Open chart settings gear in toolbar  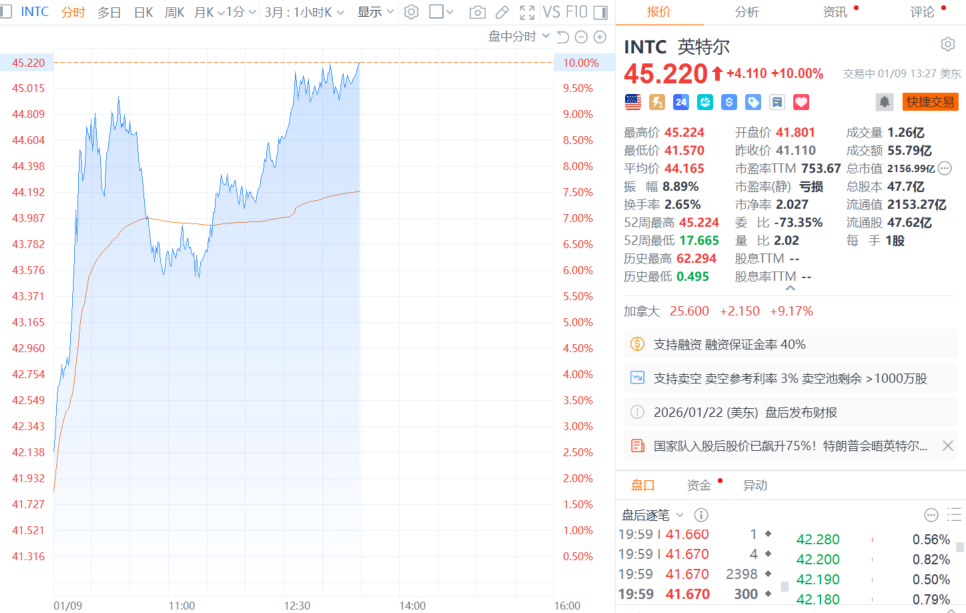click(412, 12)
